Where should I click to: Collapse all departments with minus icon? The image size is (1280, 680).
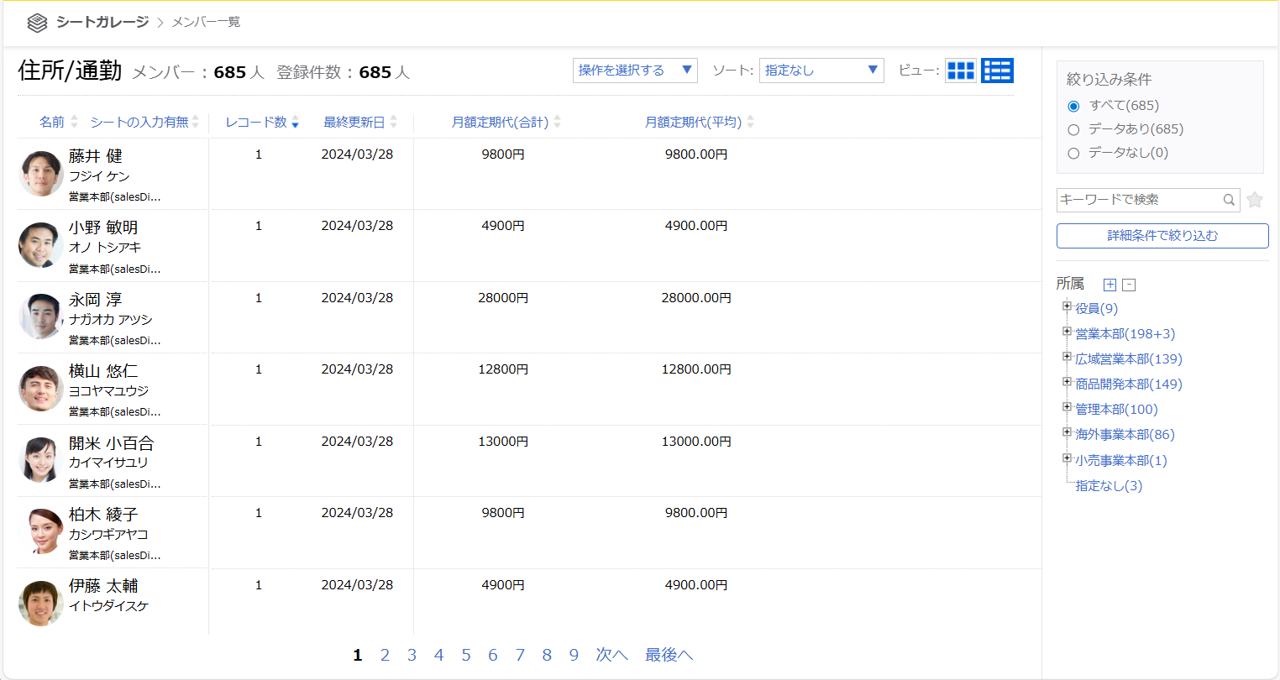coord(1128,285)
